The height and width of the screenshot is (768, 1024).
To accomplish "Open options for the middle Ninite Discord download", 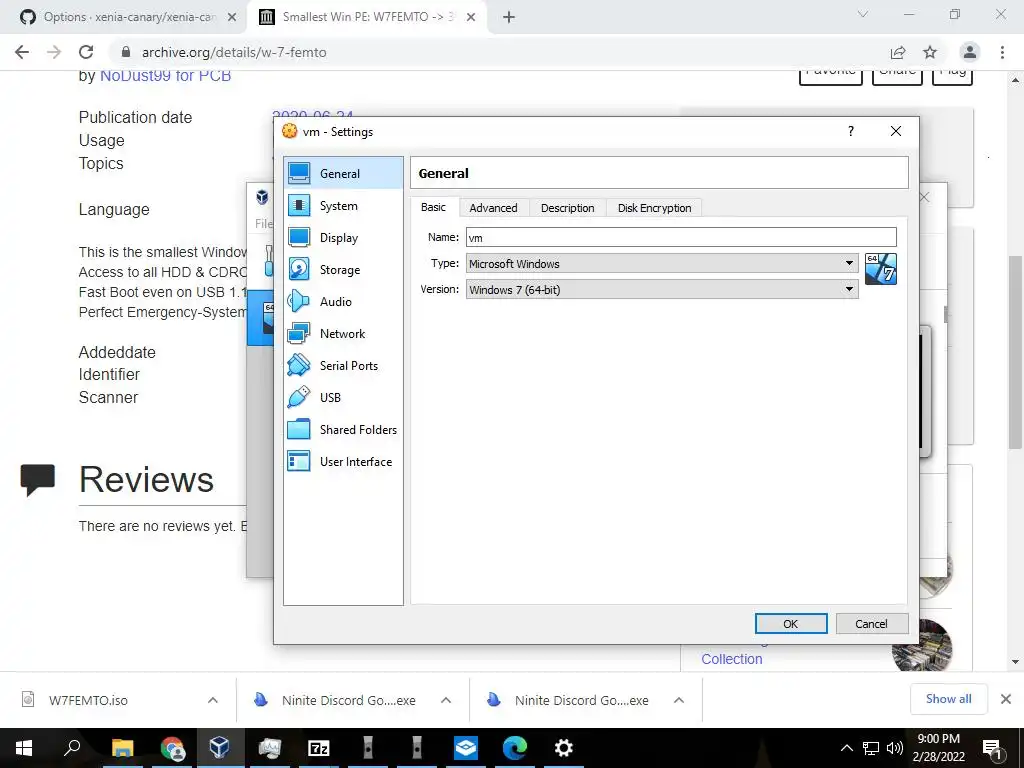I will tap(446, 700).
